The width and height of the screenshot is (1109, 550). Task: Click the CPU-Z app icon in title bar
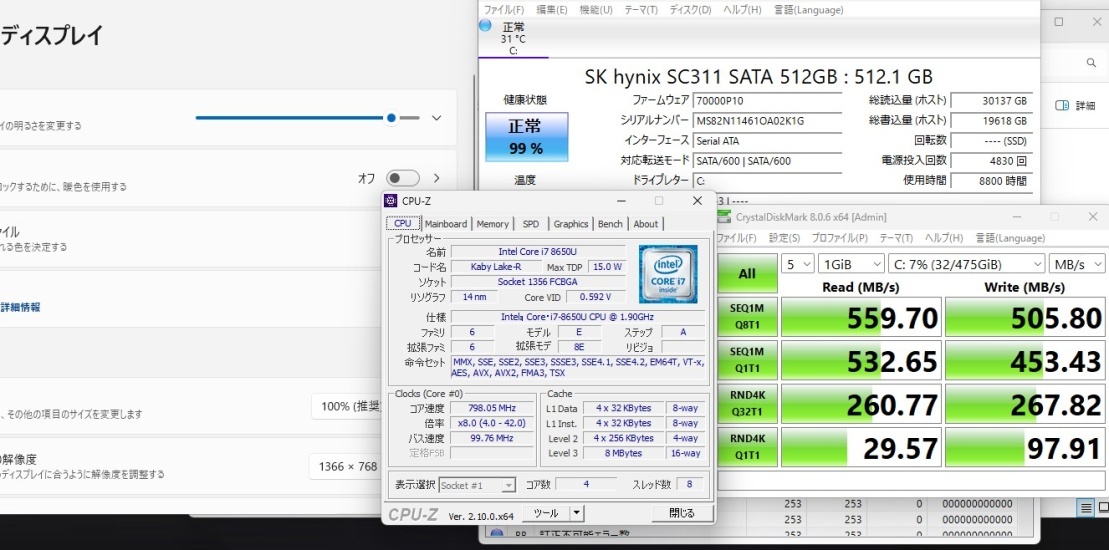tap(391, 201)
